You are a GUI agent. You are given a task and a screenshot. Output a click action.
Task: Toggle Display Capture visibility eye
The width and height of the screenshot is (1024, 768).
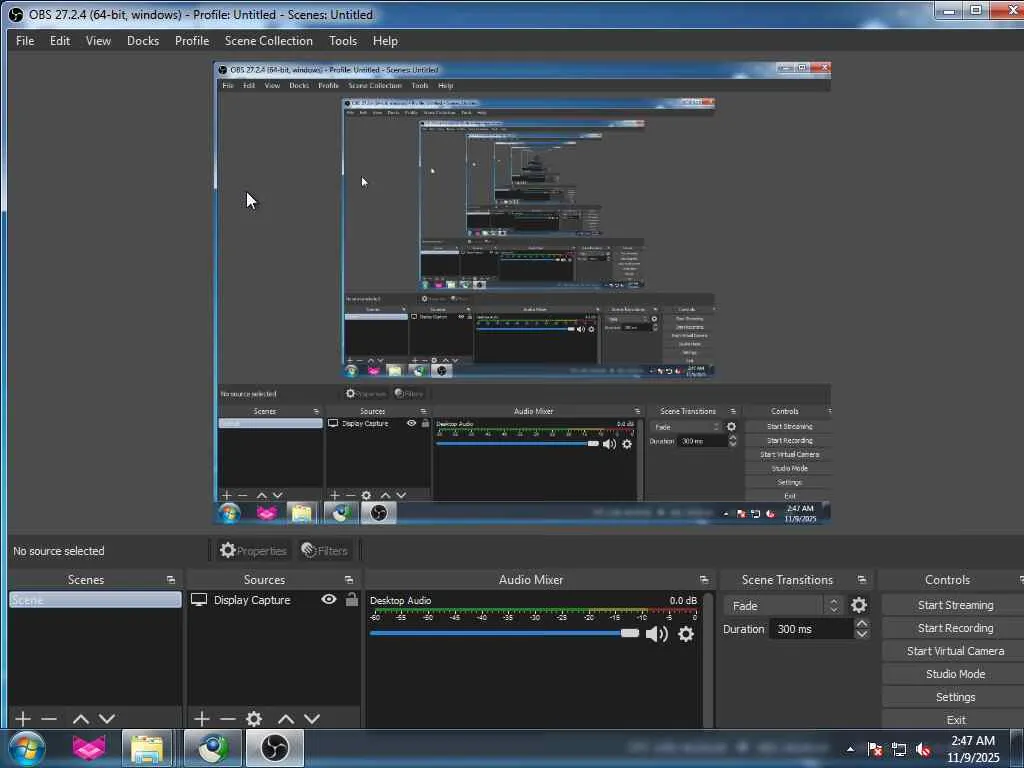click(329, 600)
